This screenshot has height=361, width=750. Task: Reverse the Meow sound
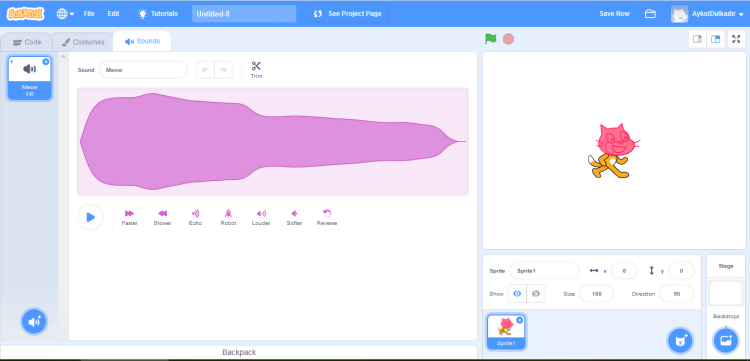[327, 218]
